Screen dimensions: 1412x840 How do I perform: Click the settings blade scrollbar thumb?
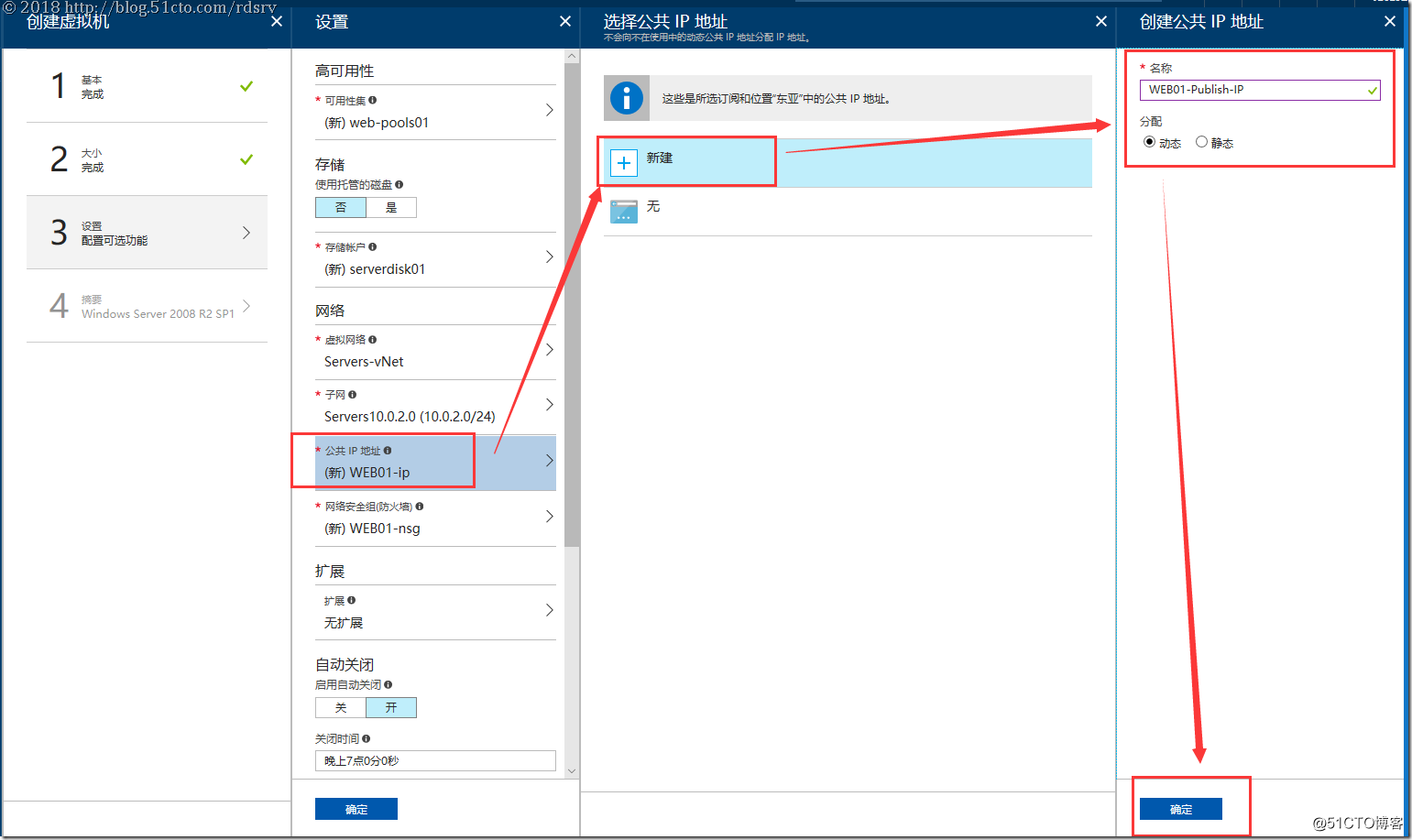coord(572,305)
